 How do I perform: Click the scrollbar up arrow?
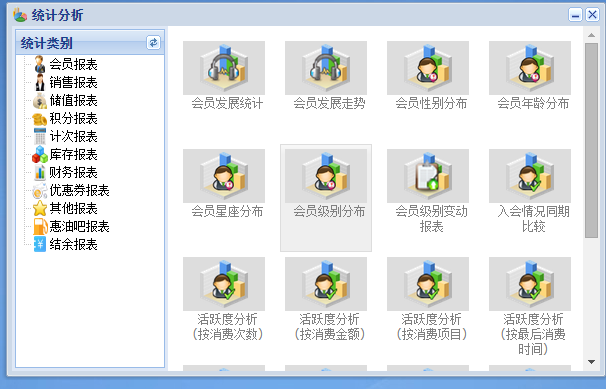pyautogui.click(x=591, y=35)
